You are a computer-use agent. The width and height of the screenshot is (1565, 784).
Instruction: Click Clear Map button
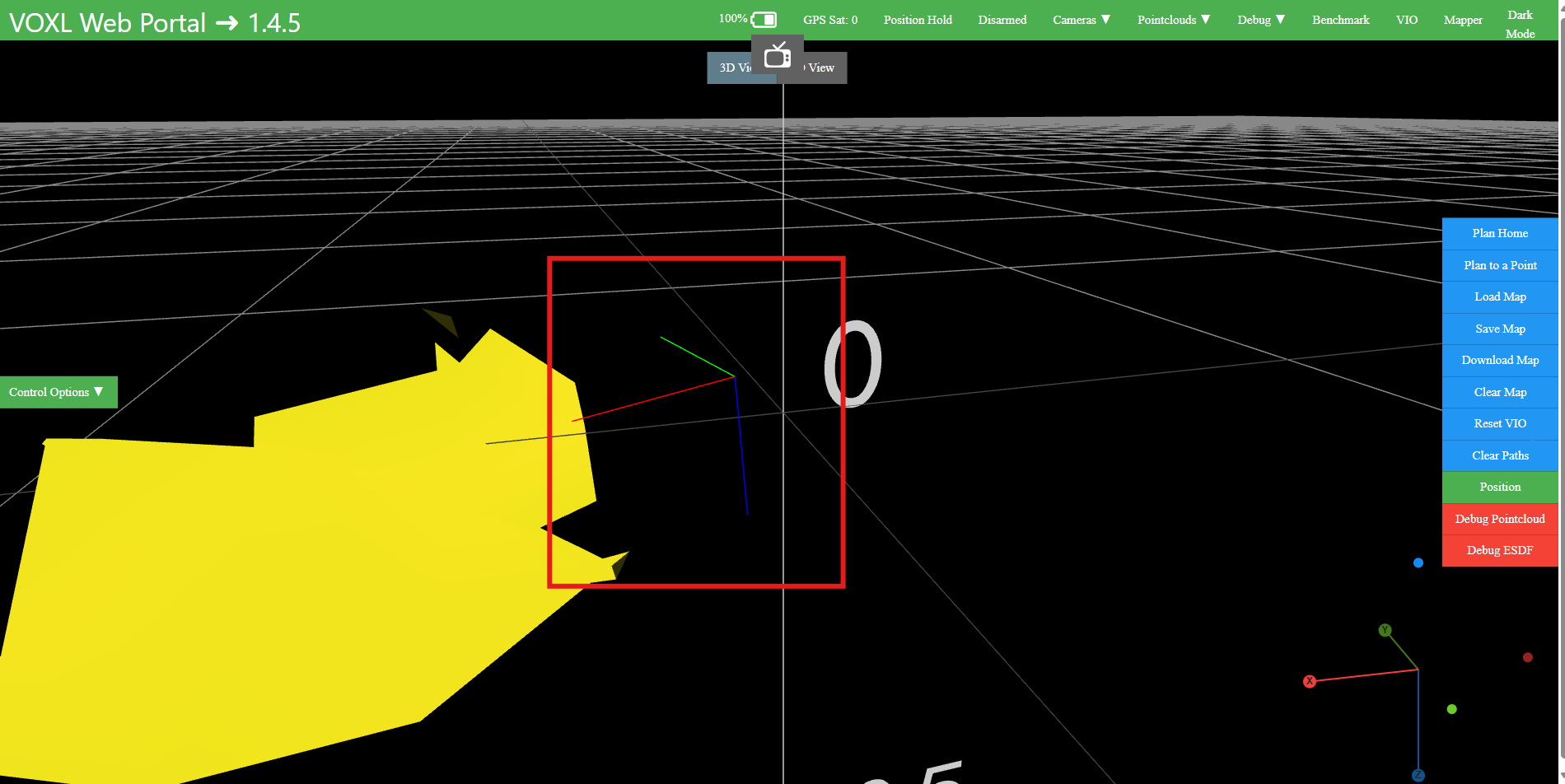point(1500,392)
